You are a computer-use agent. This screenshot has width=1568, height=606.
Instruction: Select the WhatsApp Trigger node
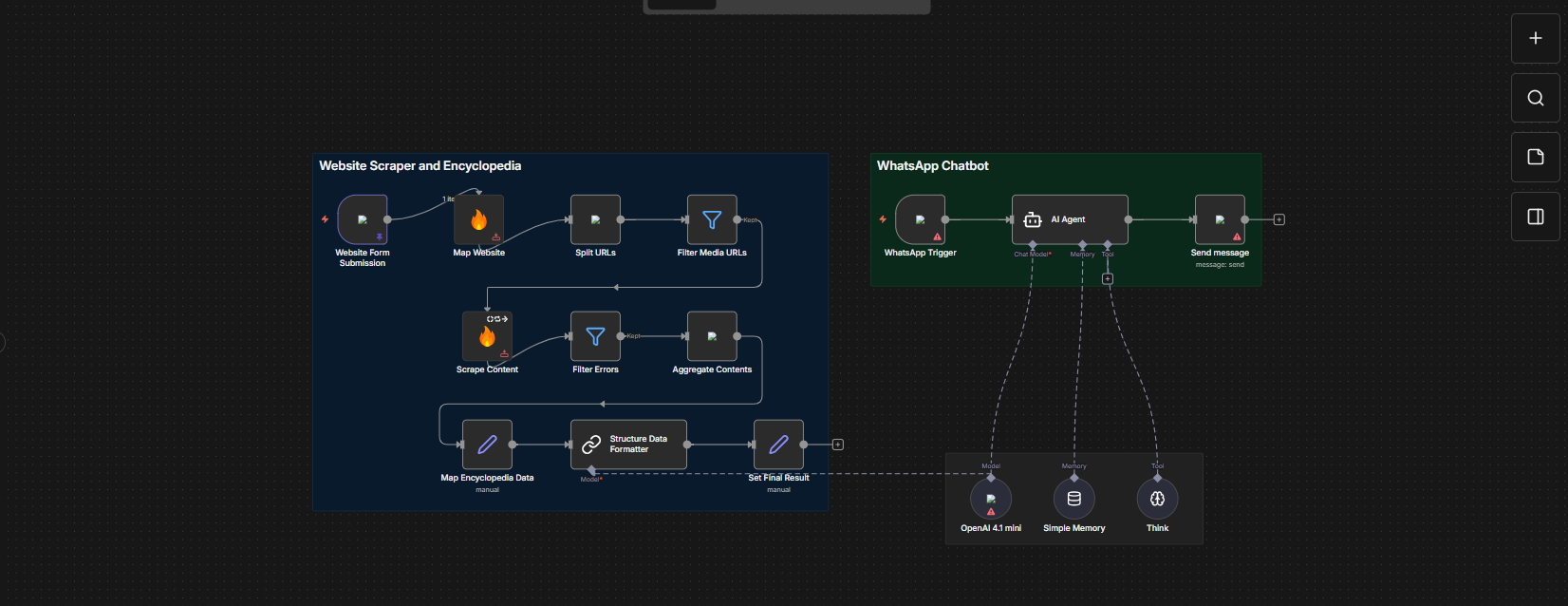pos(920,219)
